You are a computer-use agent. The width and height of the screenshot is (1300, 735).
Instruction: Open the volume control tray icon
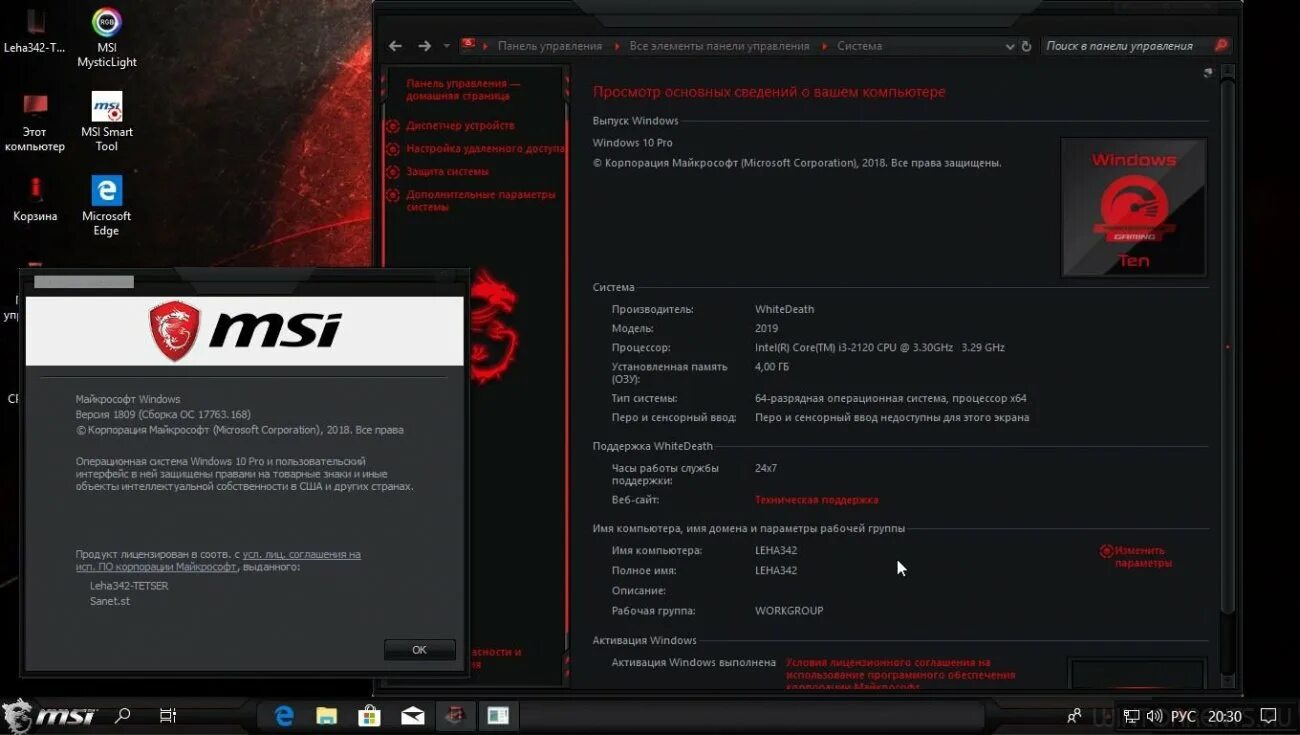pos(1154,716)
